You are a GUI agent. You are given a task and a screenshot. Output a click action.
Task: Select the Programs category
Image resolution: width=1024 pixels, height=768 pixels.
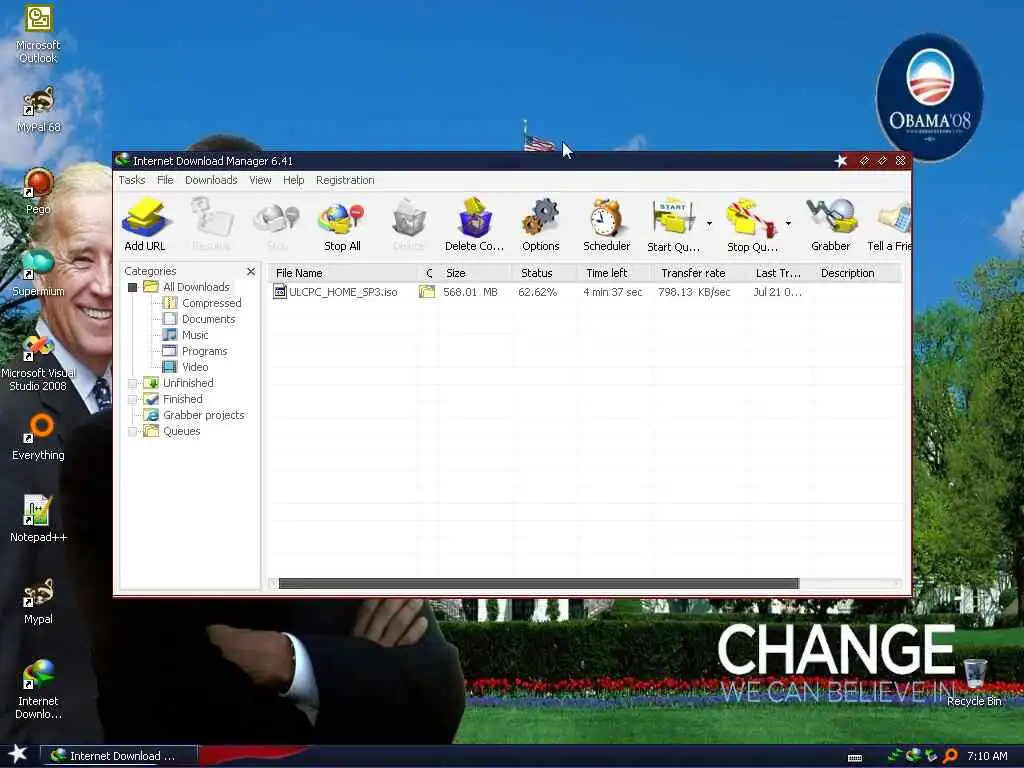tap(204, 351)
